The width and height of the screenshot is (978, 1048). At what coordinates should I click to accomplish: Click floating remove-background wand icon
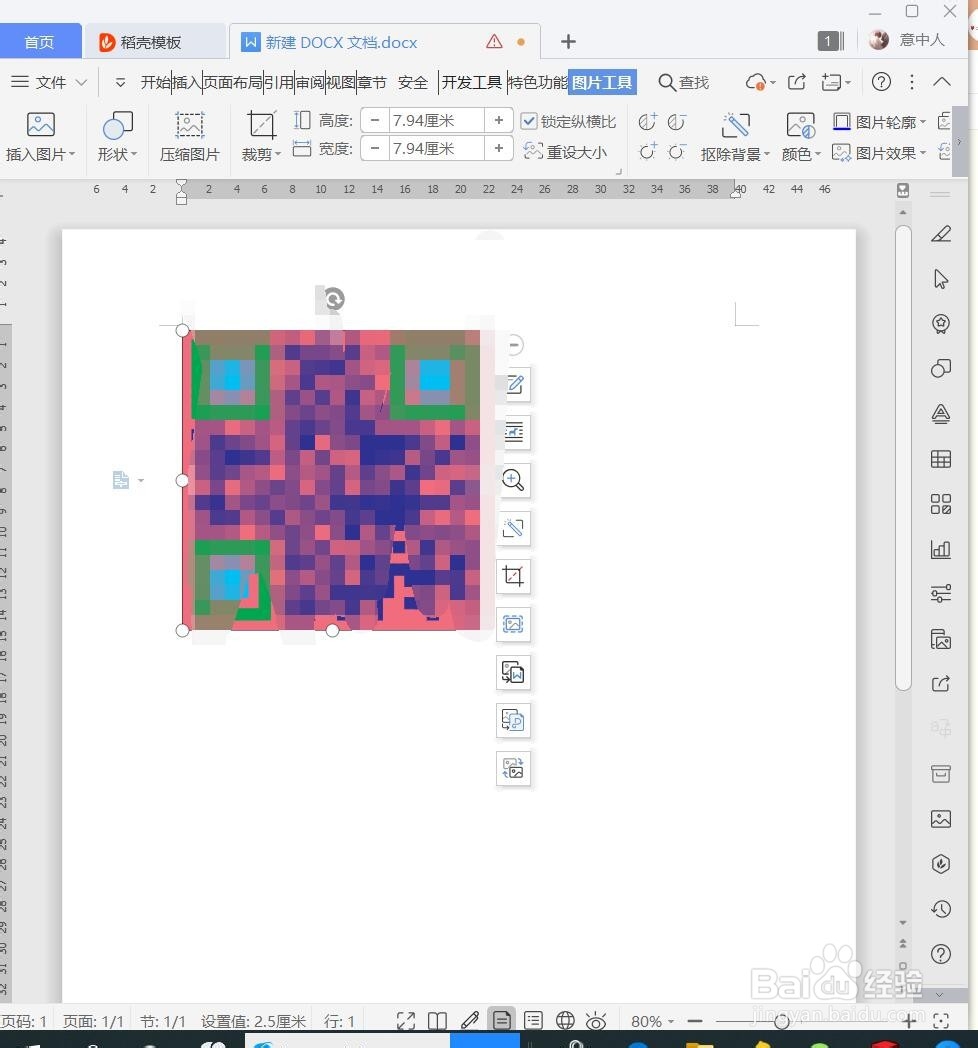[x=513, y=528]
